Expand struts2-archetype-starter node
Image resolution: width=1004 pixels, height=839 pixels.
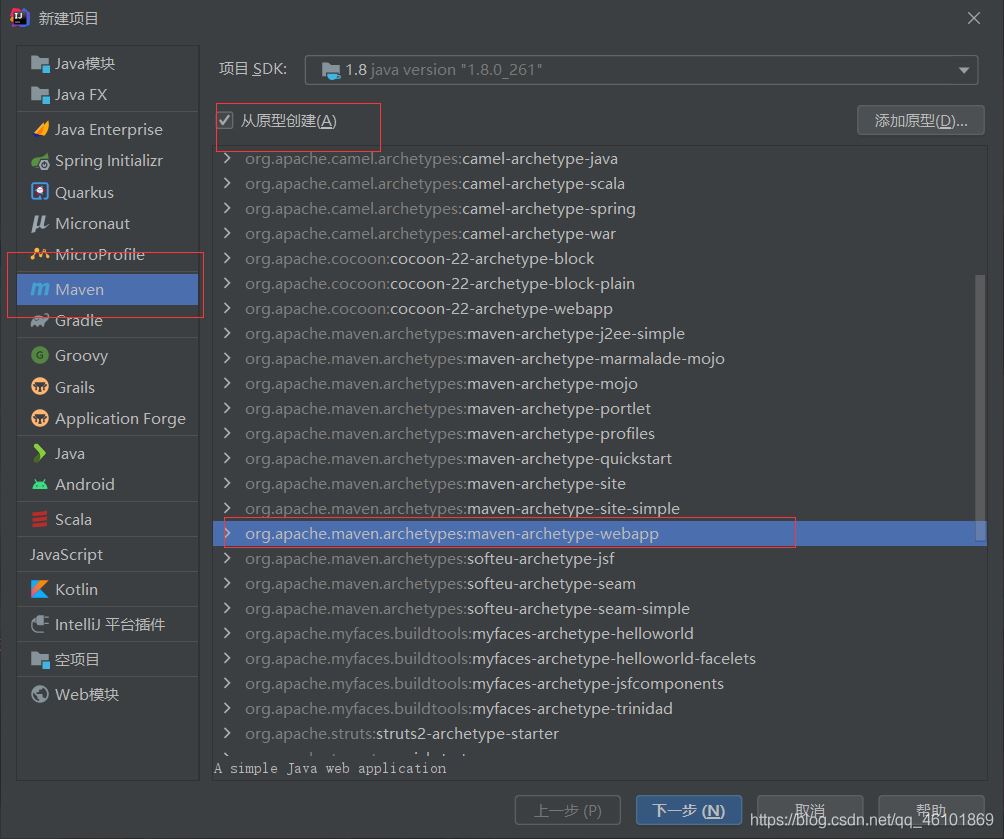(x=227, y=733)
